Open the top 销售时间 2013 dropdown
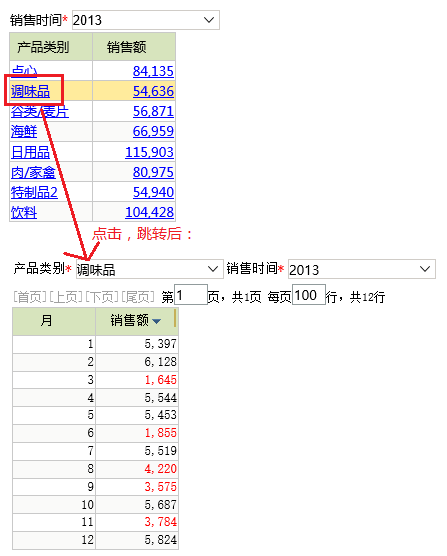This screenshot has height=556, width=447. 146,20
